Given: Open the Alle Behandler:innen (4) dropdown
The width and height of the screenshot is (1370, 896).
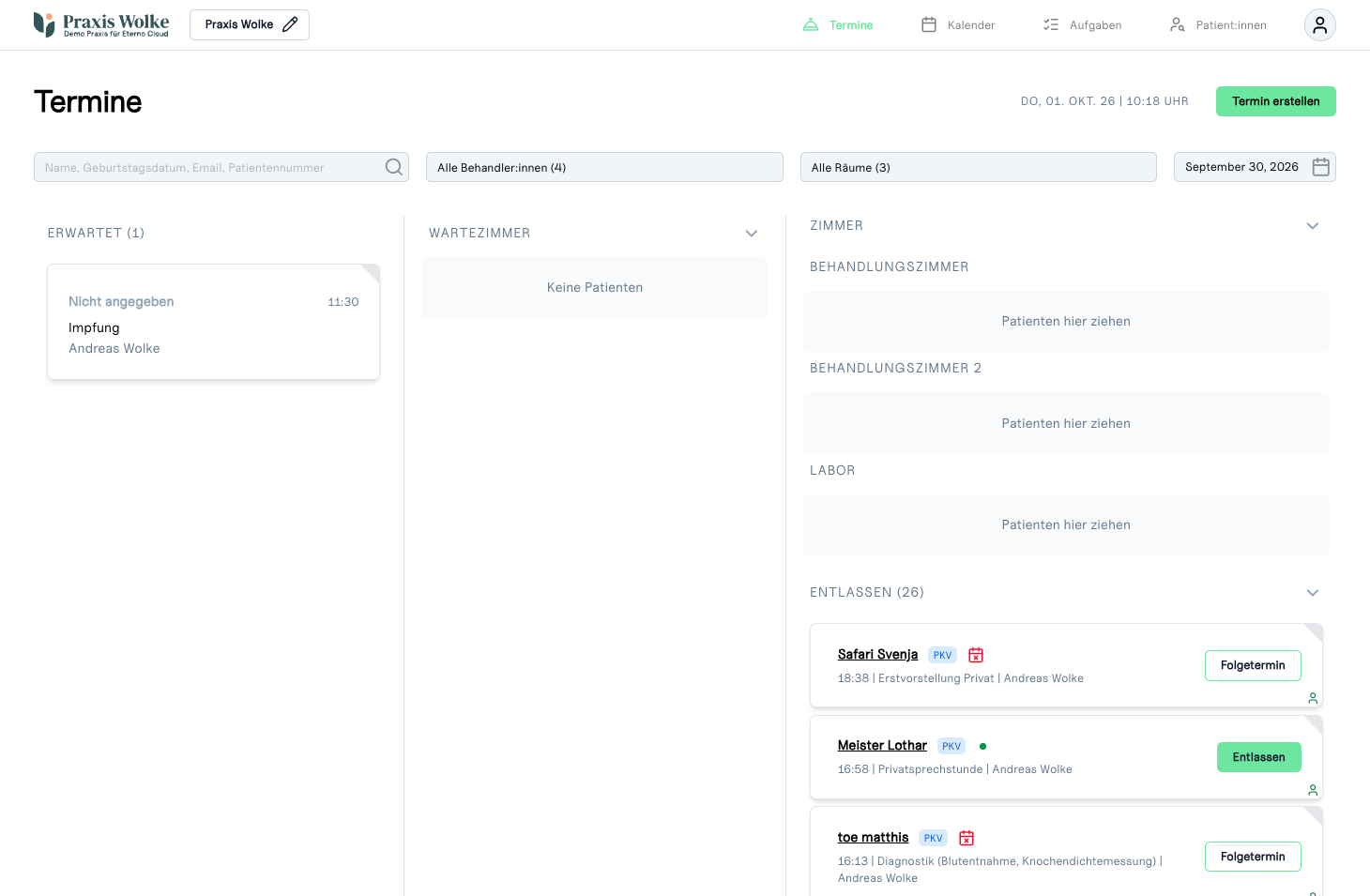Looking at the screenshot, I should click(x=604, y=167).
